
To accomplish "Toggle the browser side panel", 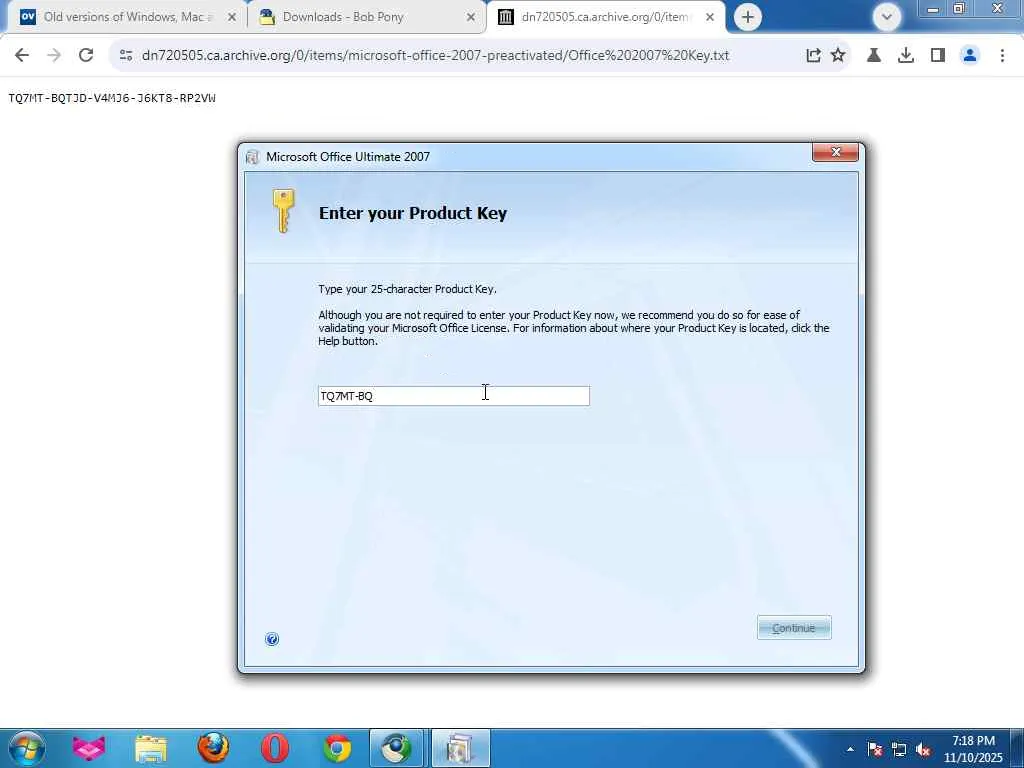I will [938, 56].
